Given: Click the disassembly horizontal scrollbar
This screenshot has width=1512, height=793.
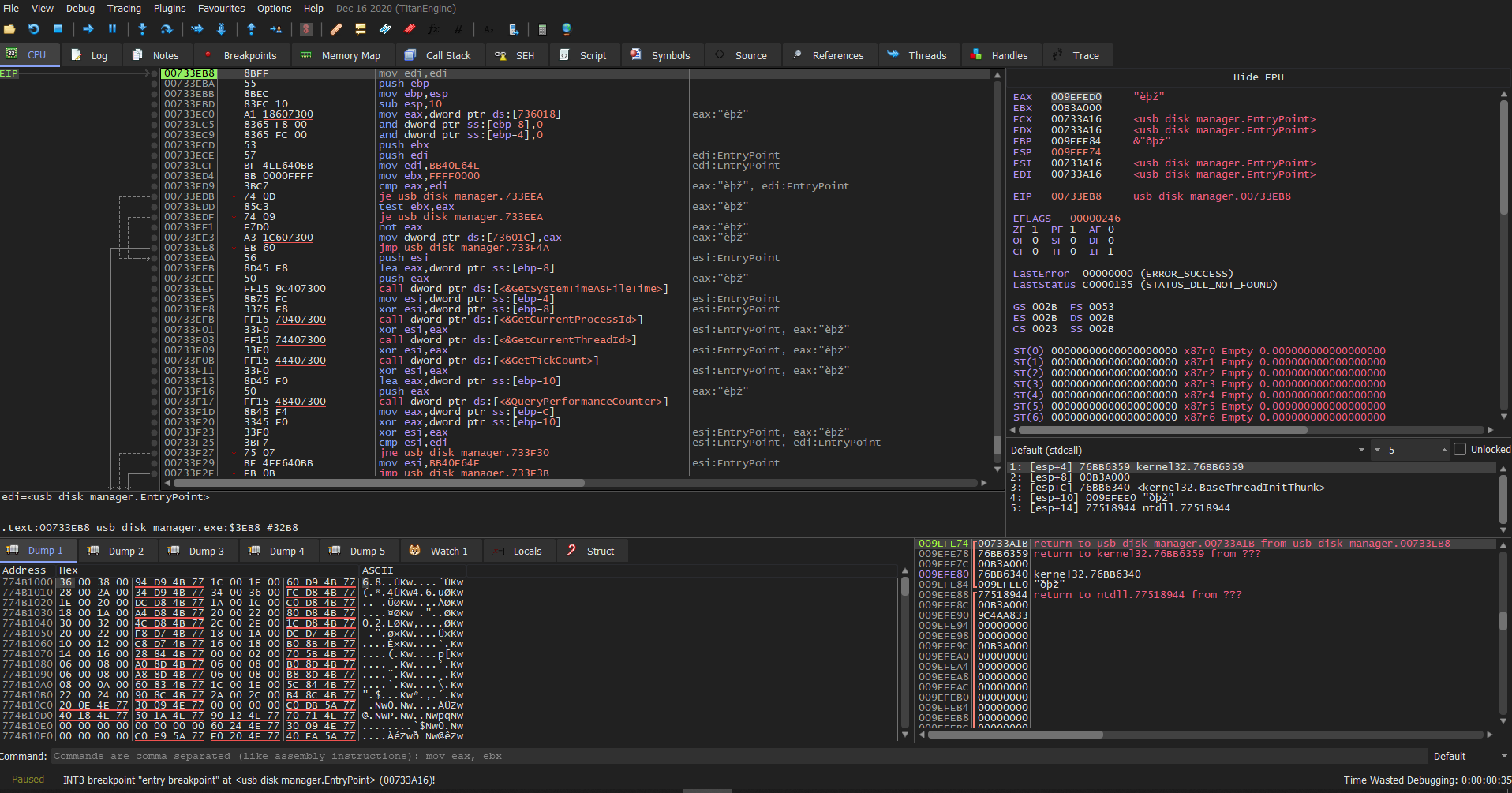Looking at the screenshot, I should coord(379,483).
